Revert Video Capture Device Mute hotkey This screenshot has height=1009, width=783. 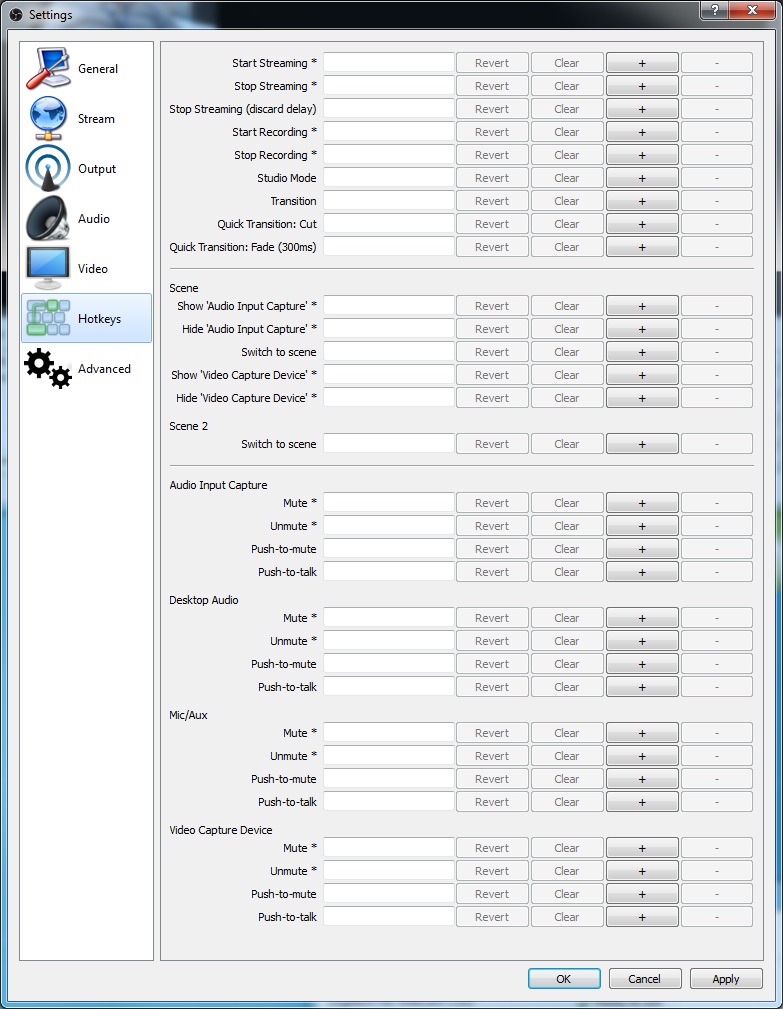point(492,847)
